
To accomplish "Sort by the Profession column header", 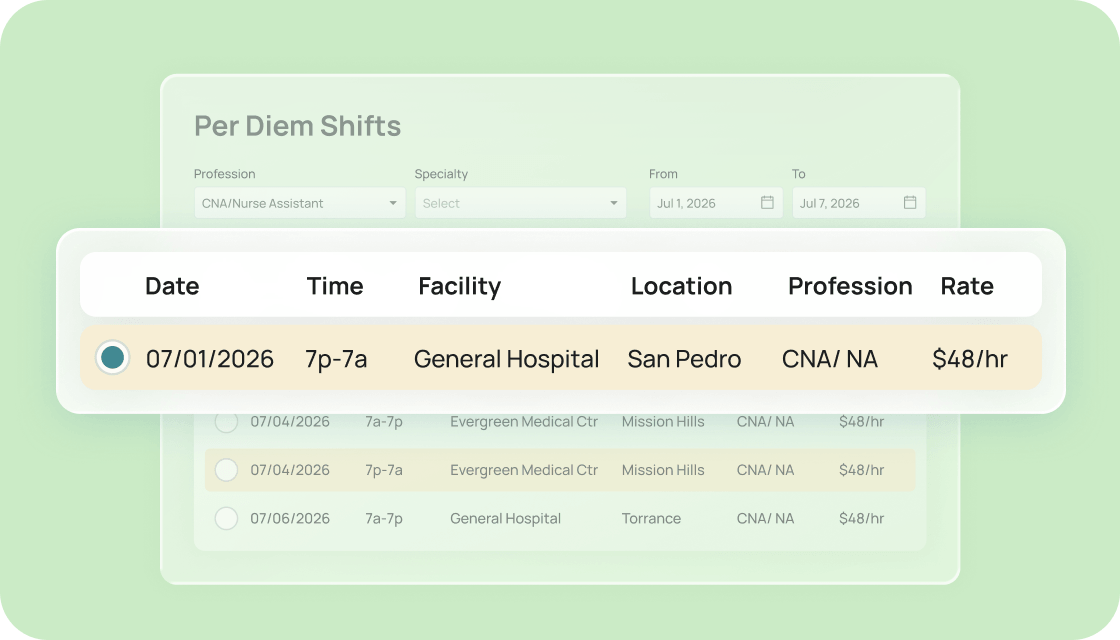I will [x=850, y=286].
